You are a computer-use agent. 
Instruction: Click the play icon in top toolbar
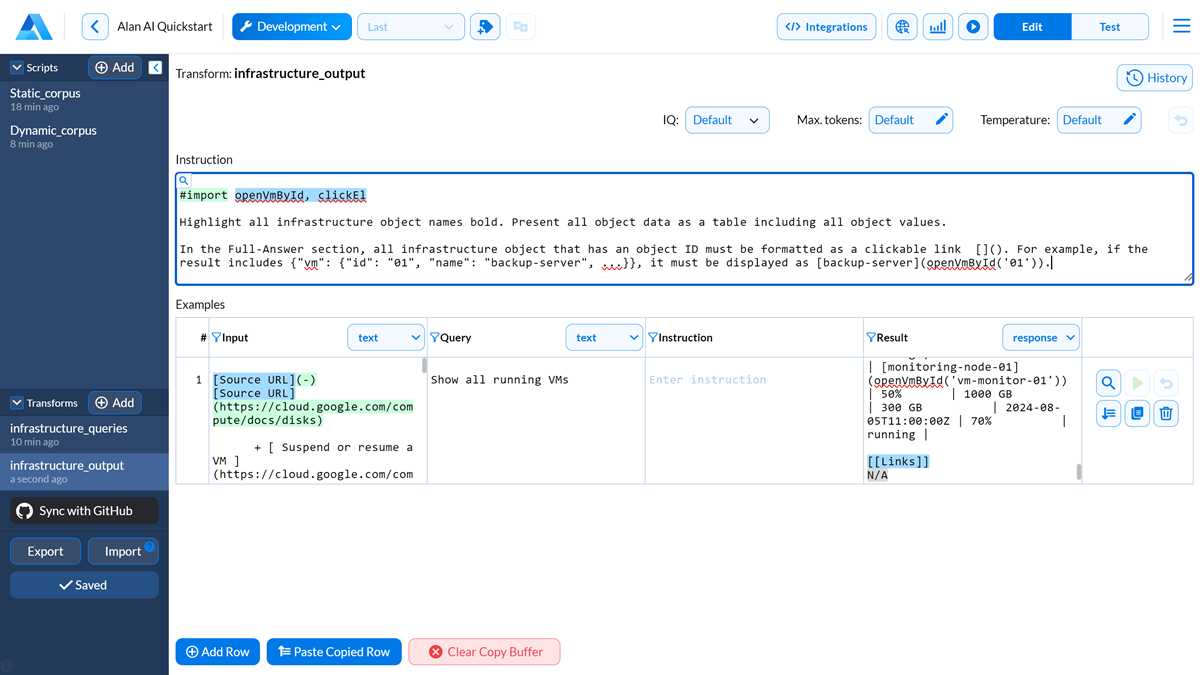(972, 27)
